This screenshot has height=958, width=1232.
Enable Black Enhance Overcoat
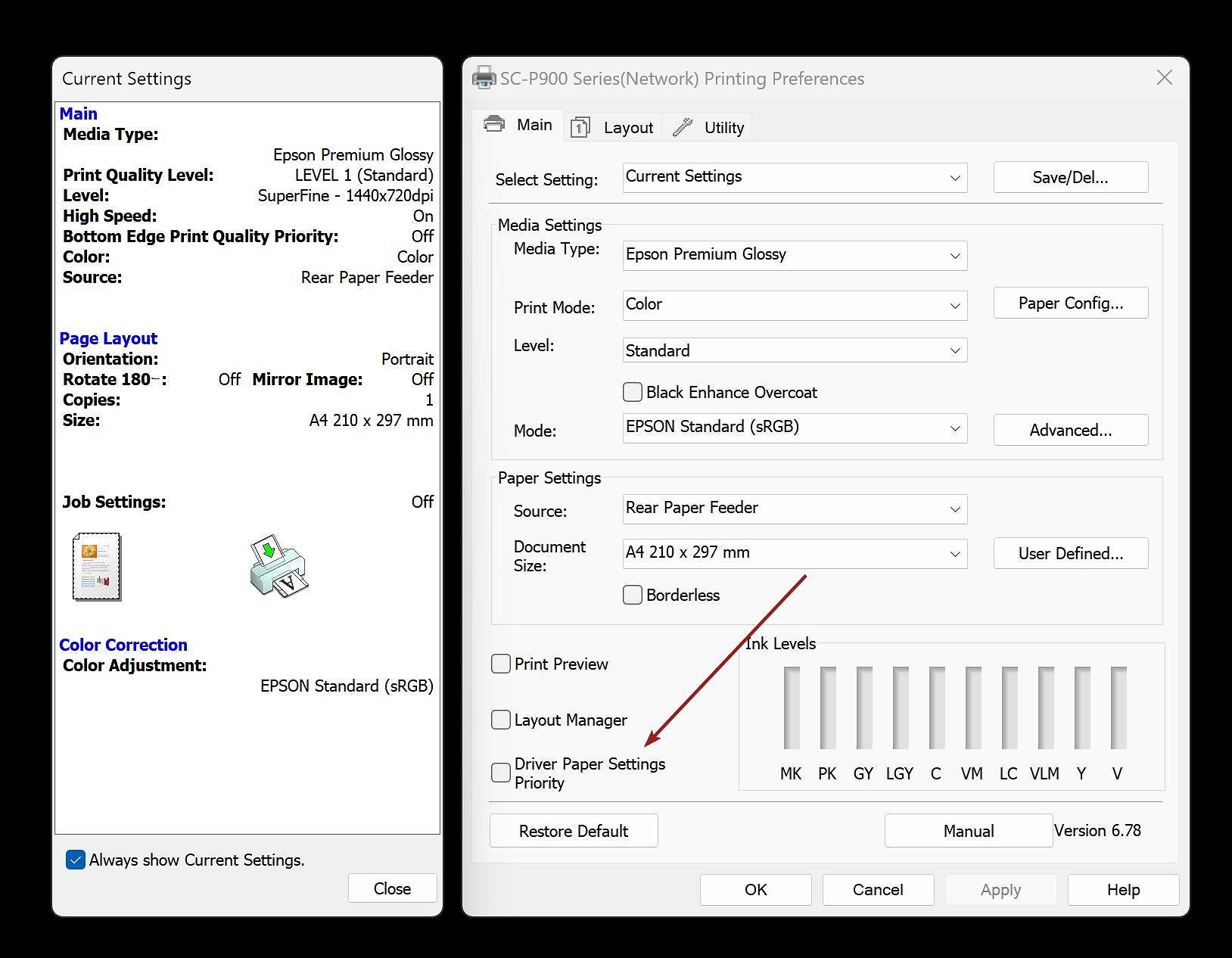click(x=632, y=392)
